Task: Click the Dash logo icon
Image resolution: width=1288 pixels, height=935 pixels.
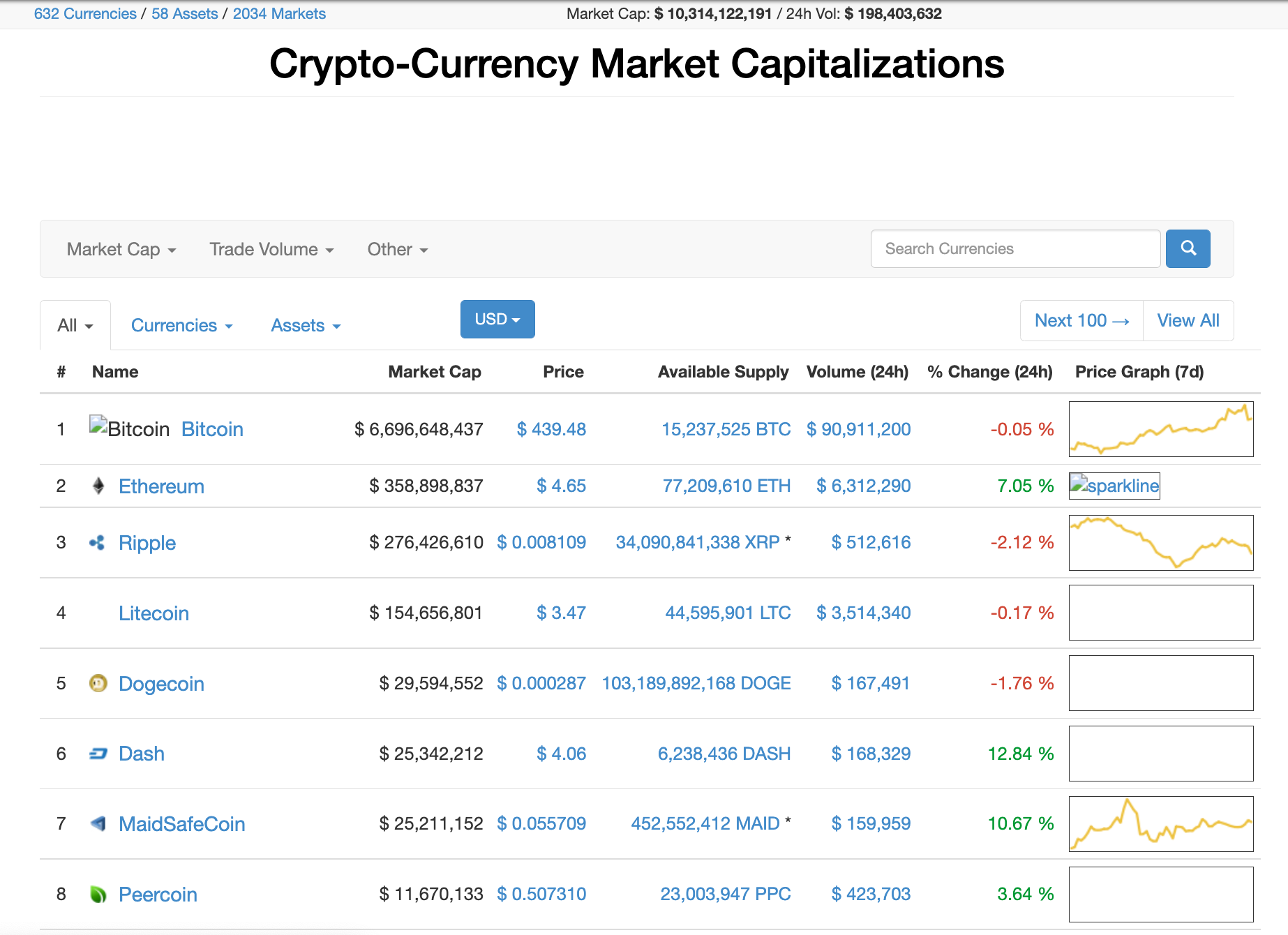Action: (x=98, y=754)
